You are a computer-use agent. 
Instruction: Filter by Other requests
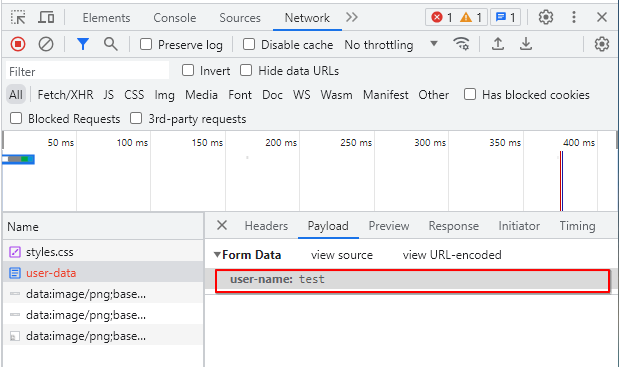433,95
